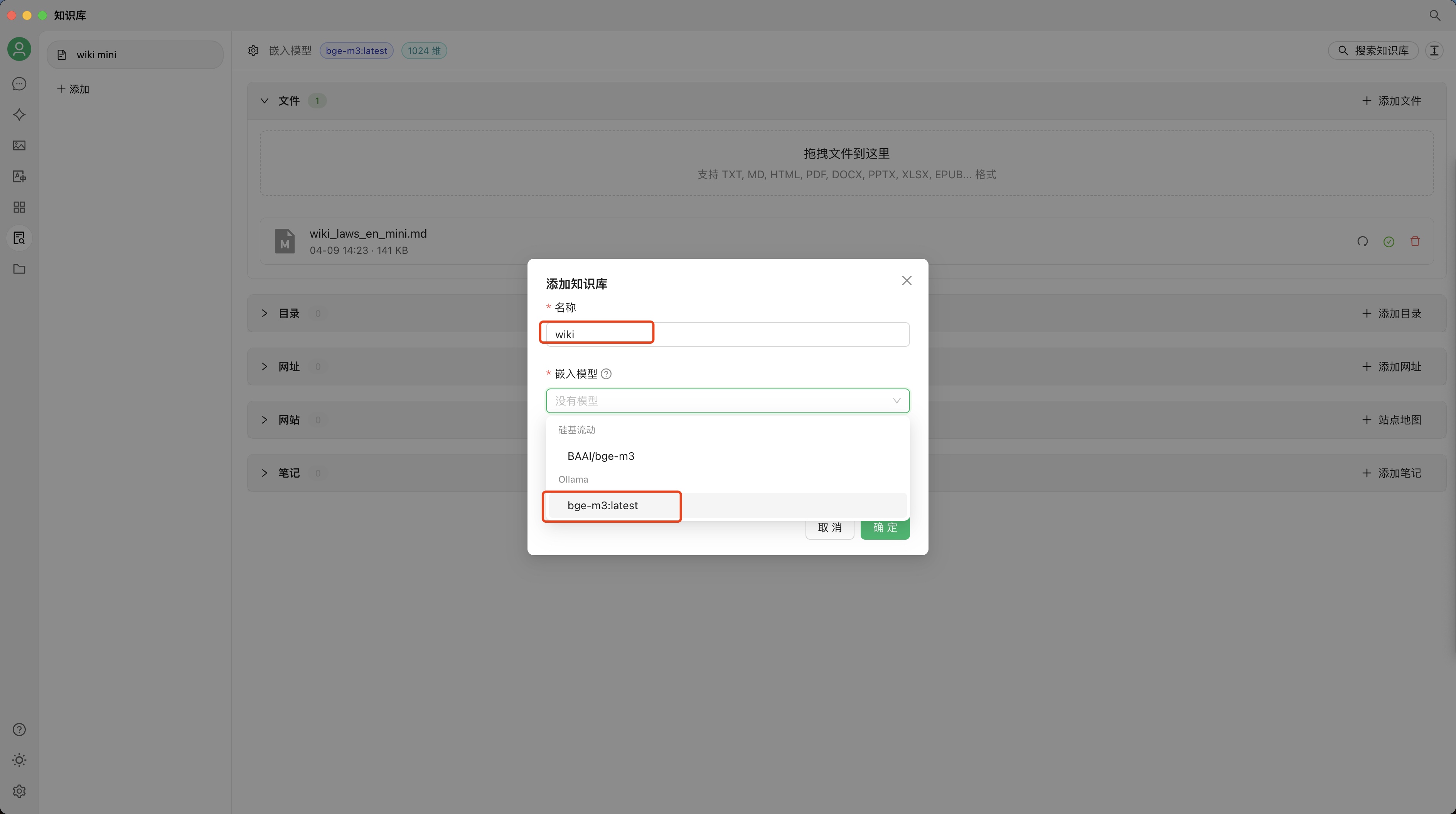Click the 1024 维 dimension tag
Image resolution: width=1456 pixels, height=814 pixels.
pos(424,51)
